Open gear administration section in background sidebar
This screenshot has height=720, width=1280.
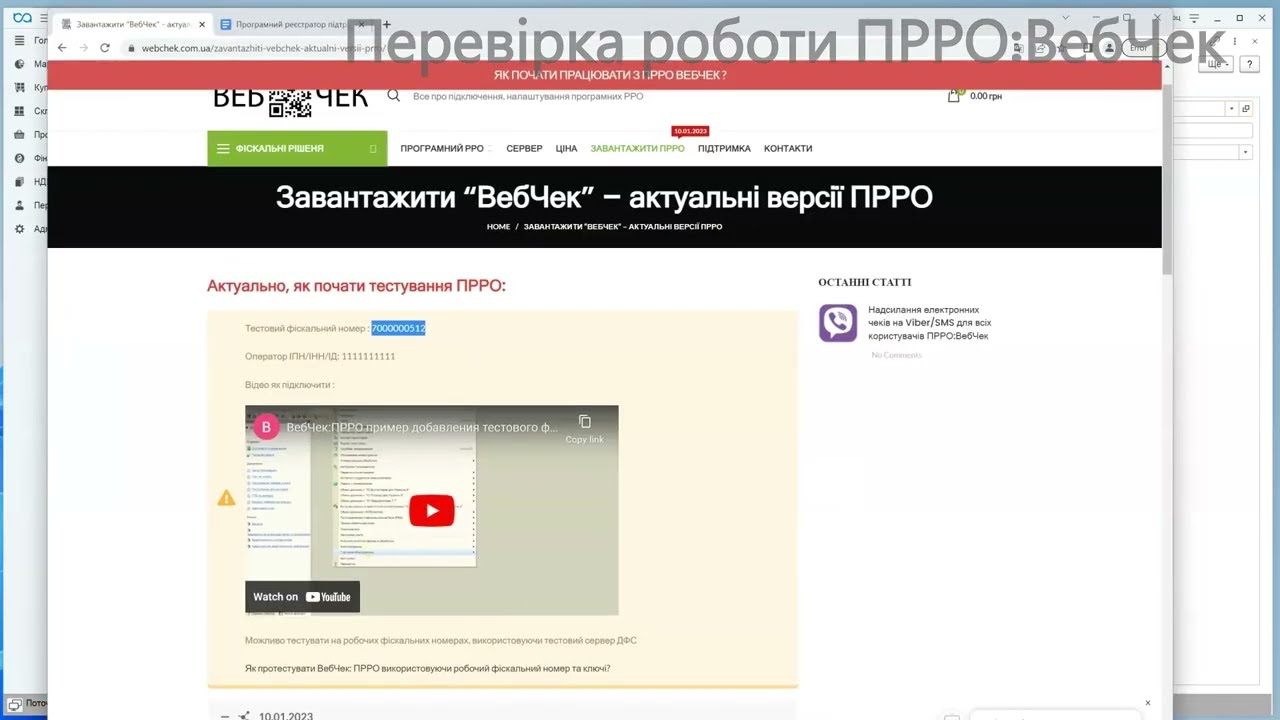(x=30, y=229)
